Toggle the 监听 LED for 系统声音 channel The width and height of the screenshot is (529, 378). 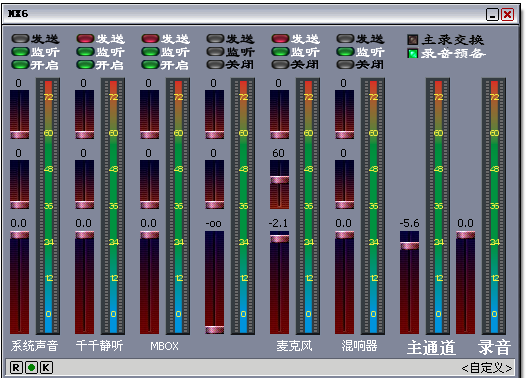pyautogui.click(x=20, y=52)
